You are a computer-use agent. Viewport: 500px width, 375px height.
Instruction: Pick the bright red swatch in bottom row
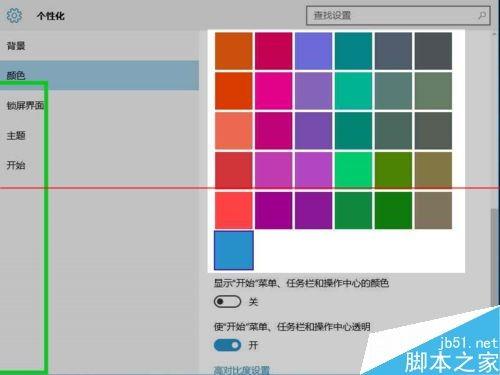pyautogui.click(x=234, y=210)
